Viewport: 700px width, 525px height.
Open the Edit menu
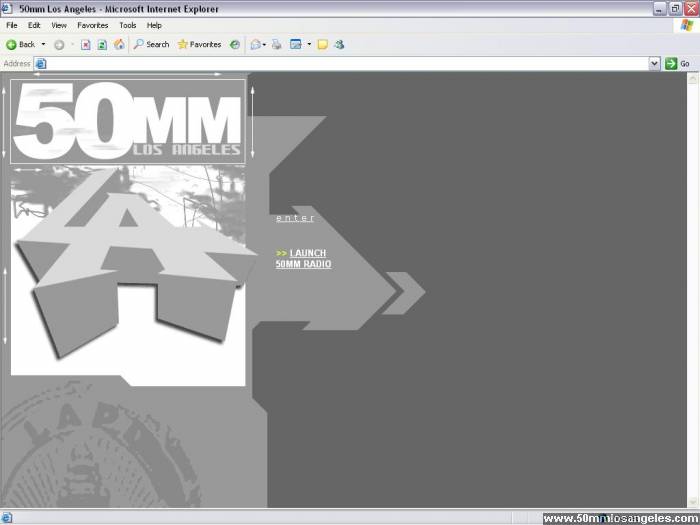tap(34, 25)
